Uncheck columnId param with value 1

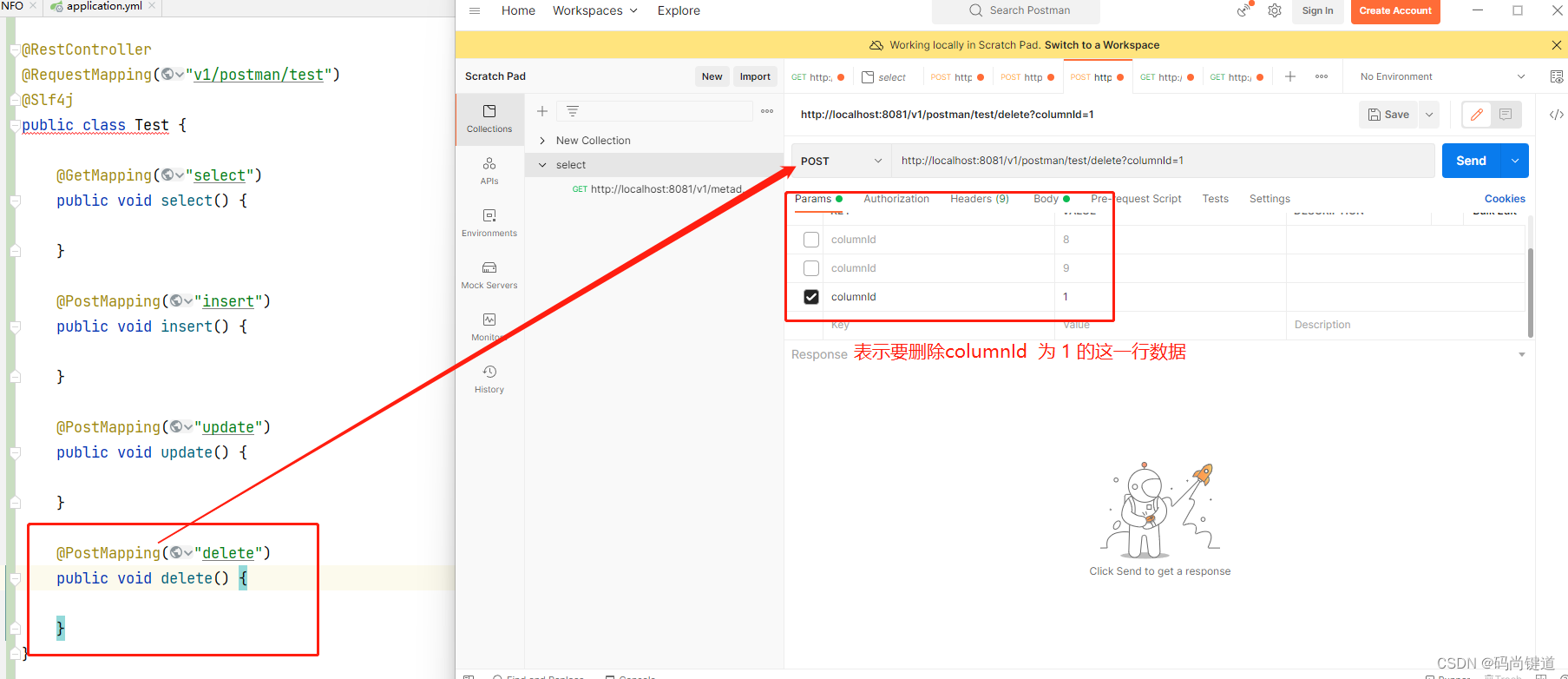[x=811, y=297]
